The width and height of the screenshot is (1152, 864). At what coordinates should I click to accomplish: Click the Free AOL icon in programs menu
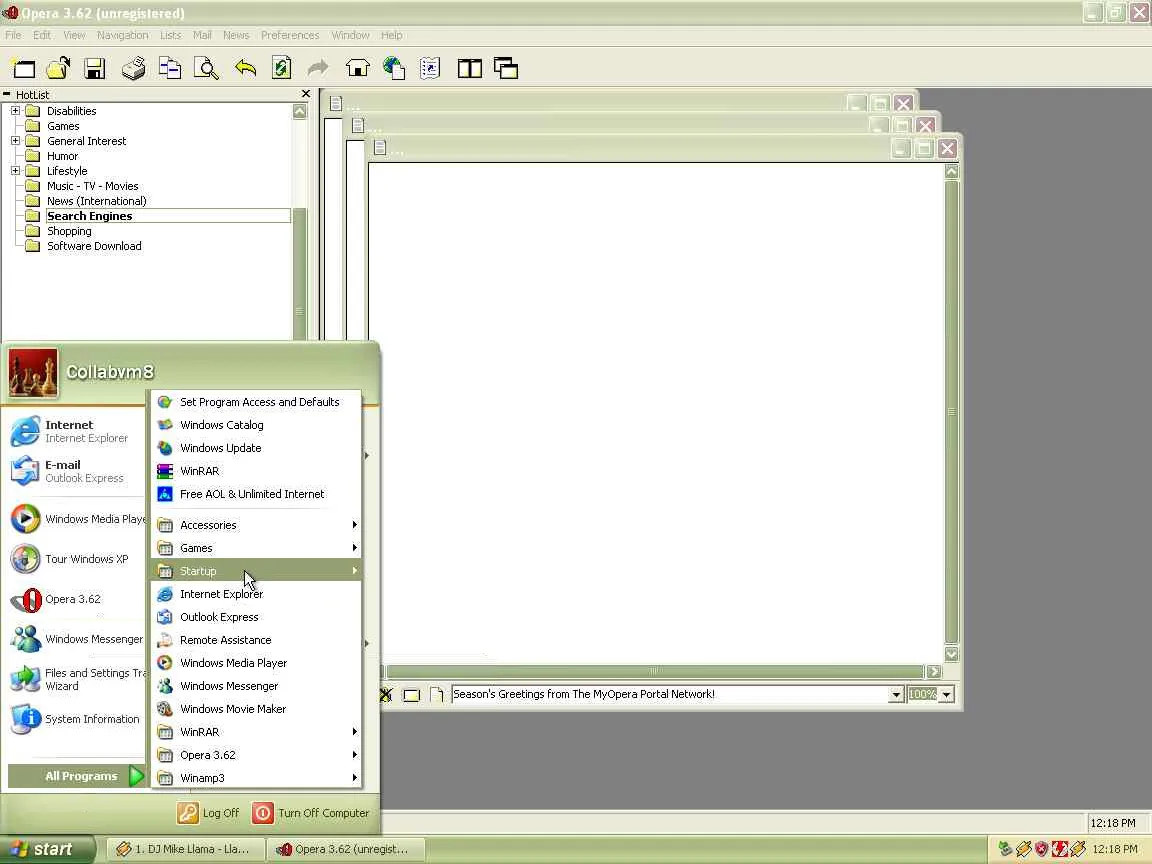pos(165,494)
